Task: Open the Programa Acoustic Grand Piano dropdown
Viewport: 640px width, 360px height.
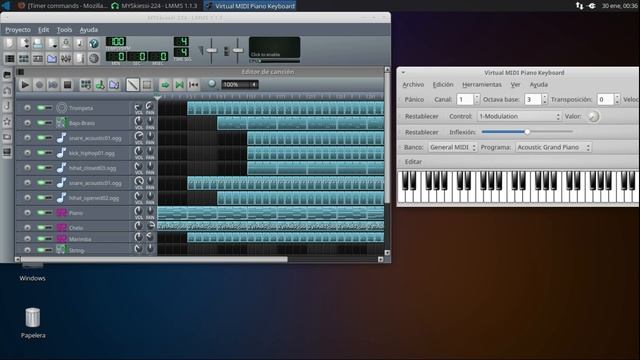Action: pyautogui.click(x=553, y=147)
